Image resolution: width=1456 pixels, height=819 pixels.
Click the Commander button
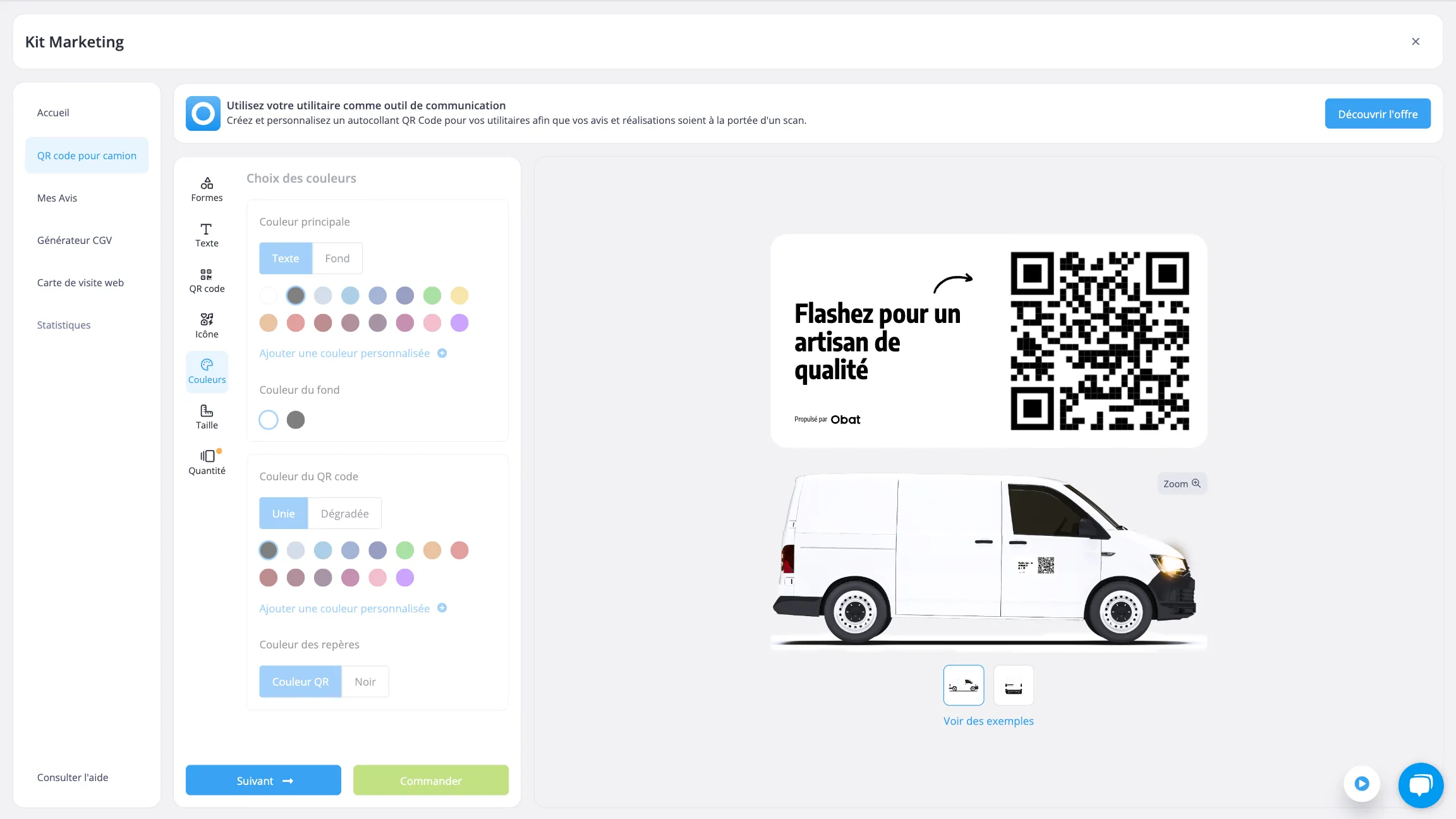(x=431, y=780)
